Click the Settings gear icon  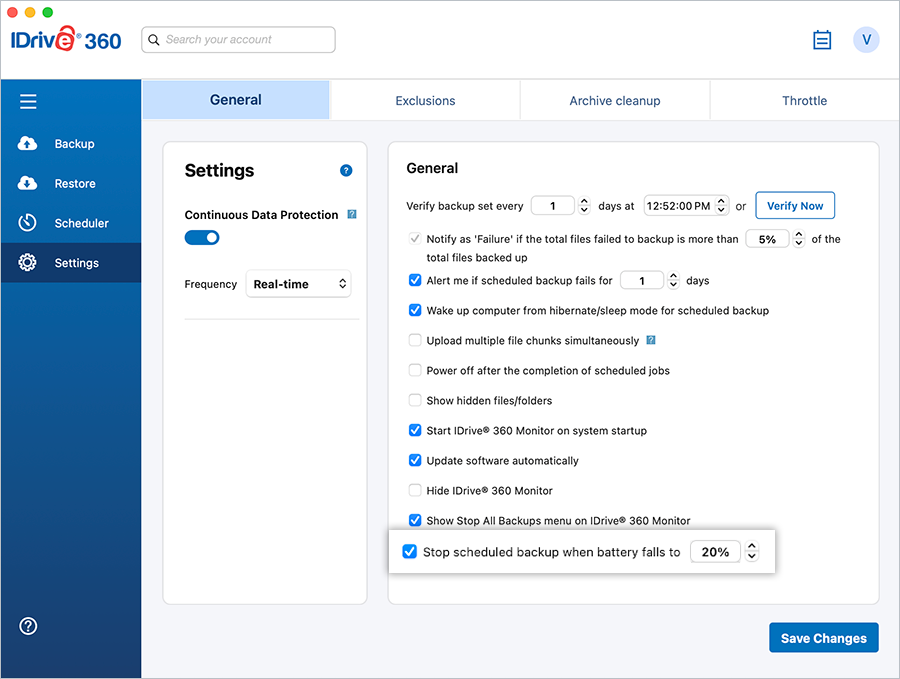coord(28,263)
